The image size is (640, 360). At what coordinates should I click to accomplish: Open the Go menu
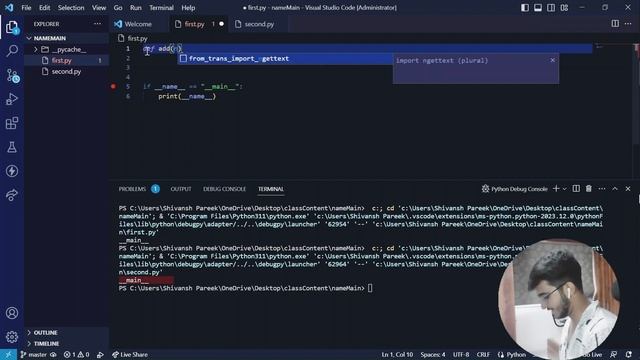click(118, 8)
